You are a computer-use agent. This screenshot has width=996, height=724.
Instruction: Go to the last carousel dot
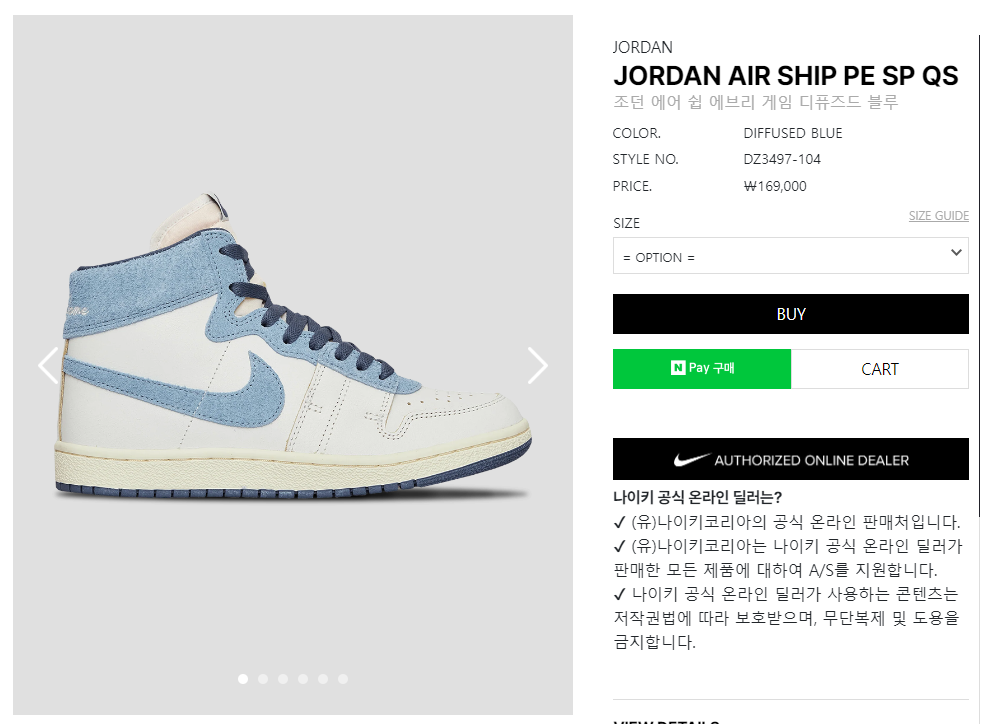(x=343, y=679)
